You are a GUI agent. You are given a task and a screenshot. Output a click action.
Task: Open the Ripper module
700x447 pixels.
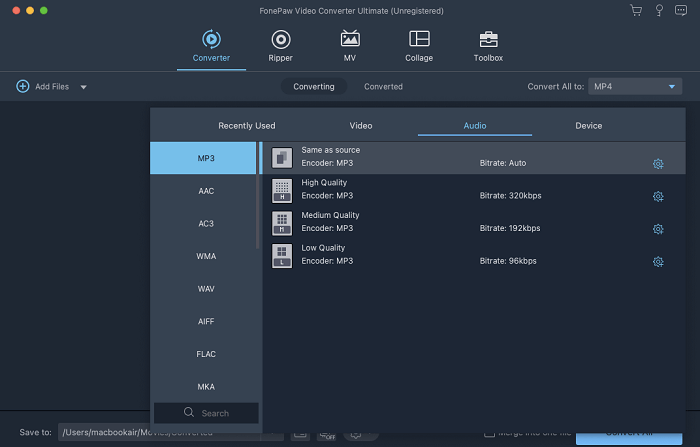(281, 45)
